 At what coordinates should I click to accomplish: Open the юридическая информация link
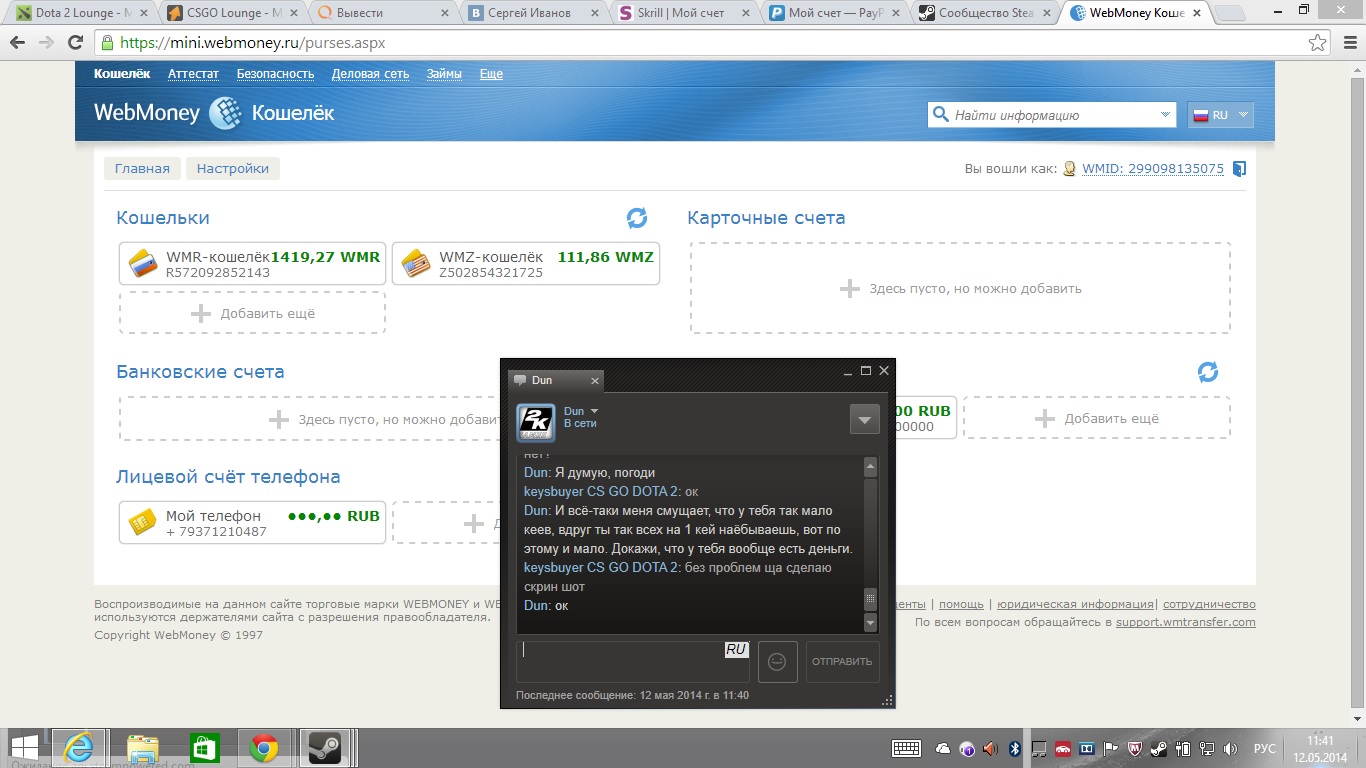(x=1074, y=604)
